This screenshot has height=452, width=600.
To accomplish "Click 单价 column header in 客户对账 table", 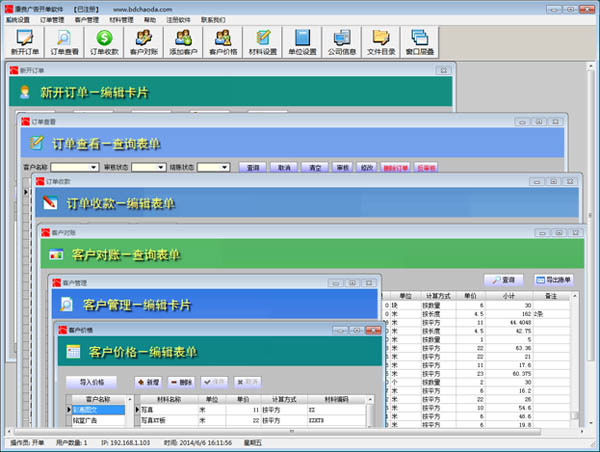I will tap(470, 296).
